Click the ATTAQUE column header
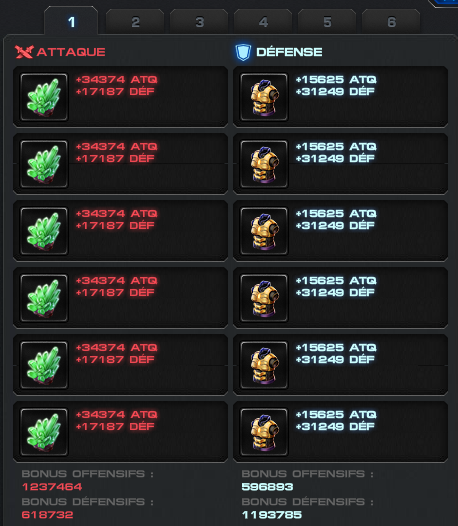 pos(71,52)
